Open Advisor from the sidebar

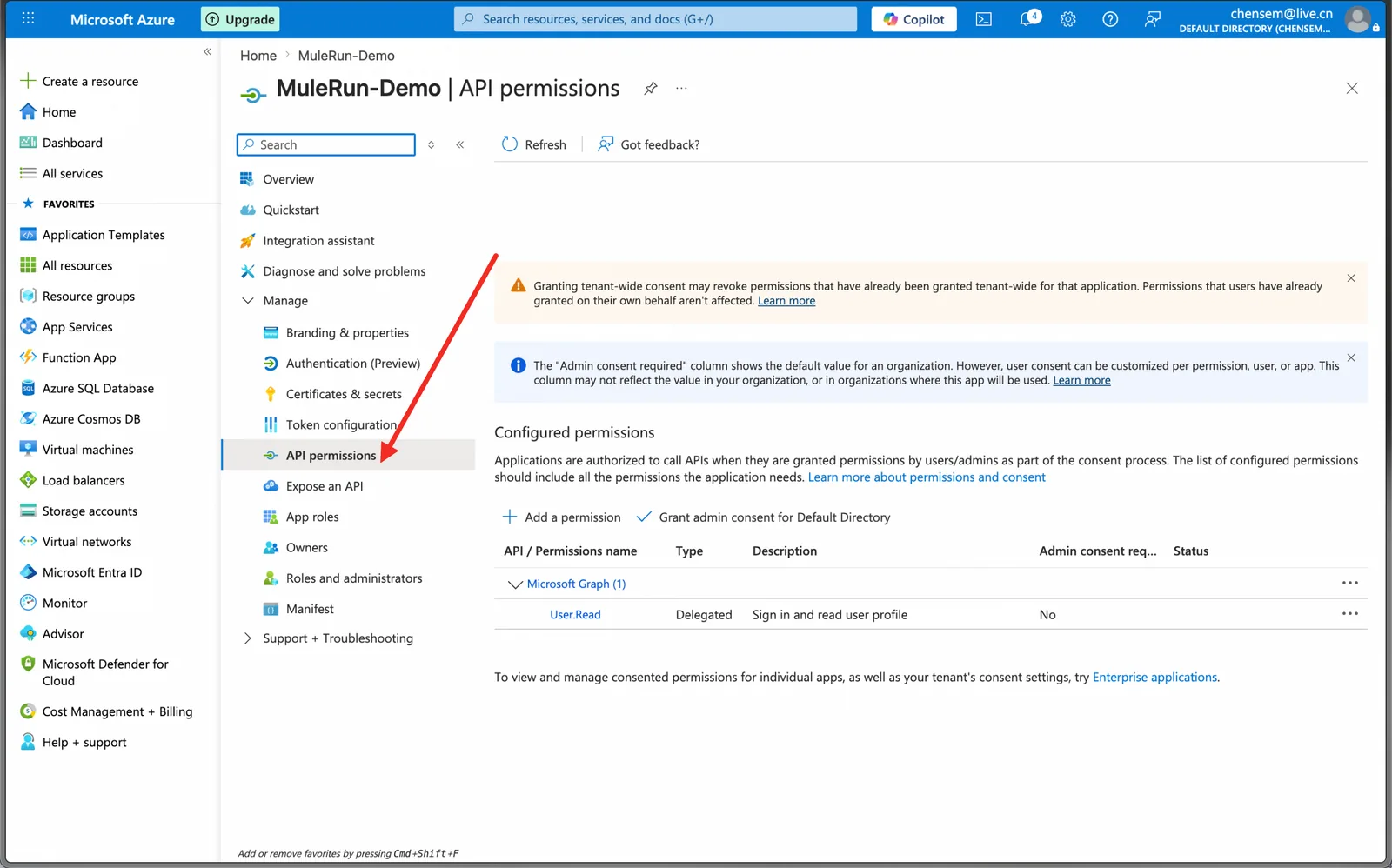[52, 634]
